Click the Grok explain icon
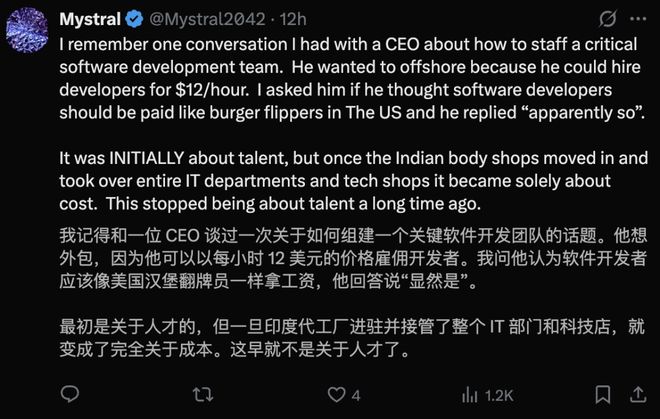 pos(607,20)
